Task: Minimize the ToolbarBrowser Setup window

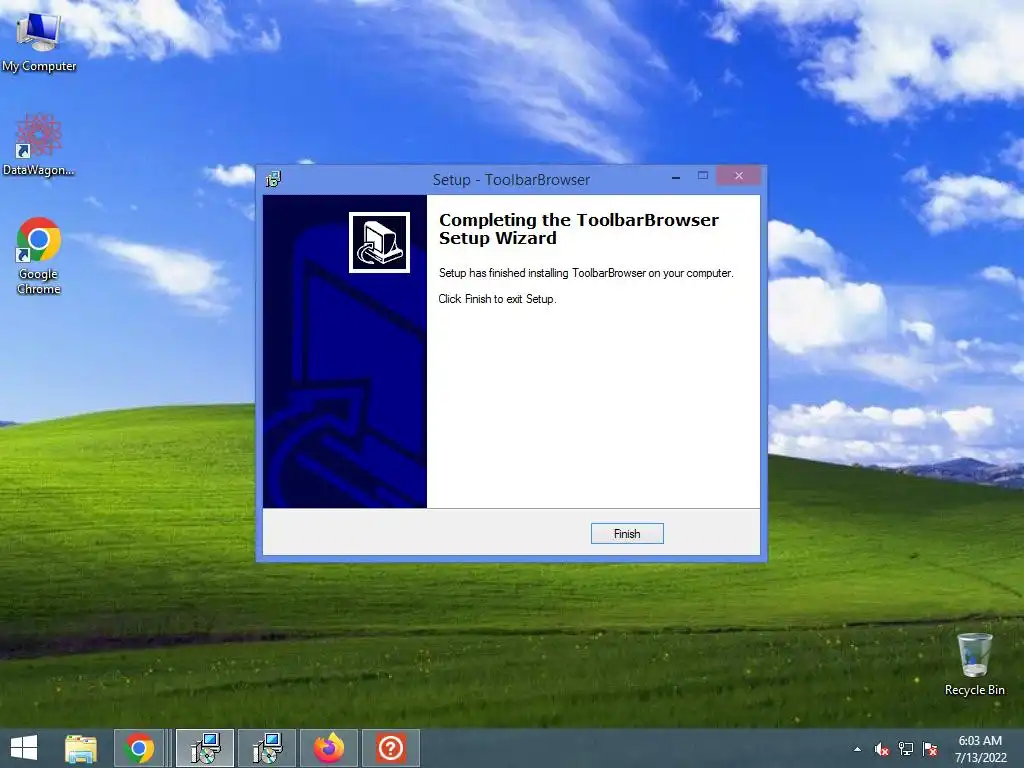Action: click(676, 176)
